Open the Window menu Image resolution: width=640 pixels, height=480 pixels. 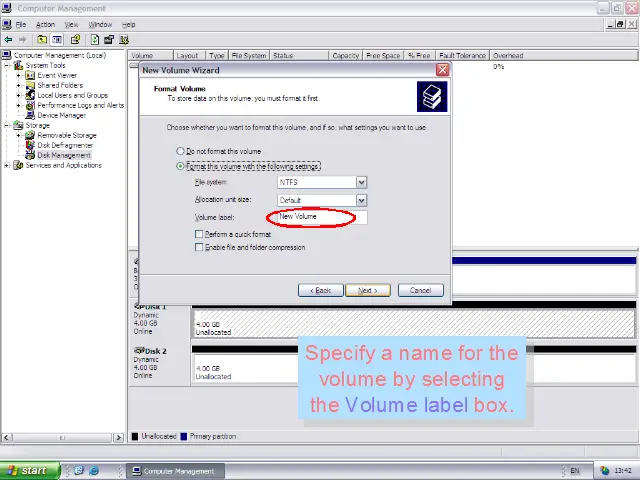100,24
